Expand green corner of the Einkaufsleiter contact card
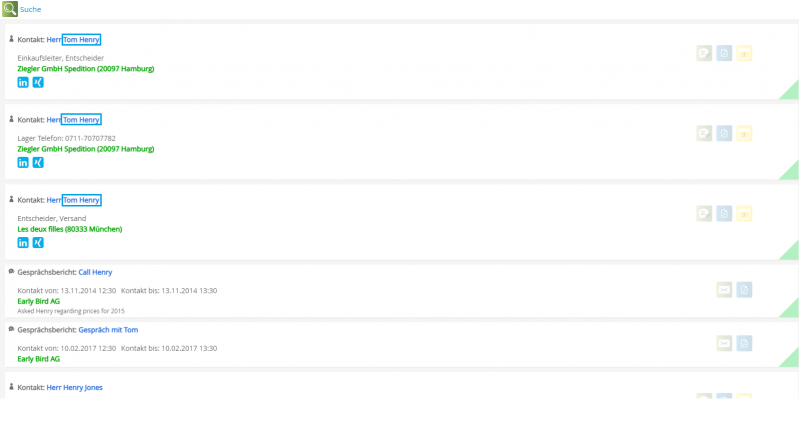 pyautogui.click(x=790, y=91)
